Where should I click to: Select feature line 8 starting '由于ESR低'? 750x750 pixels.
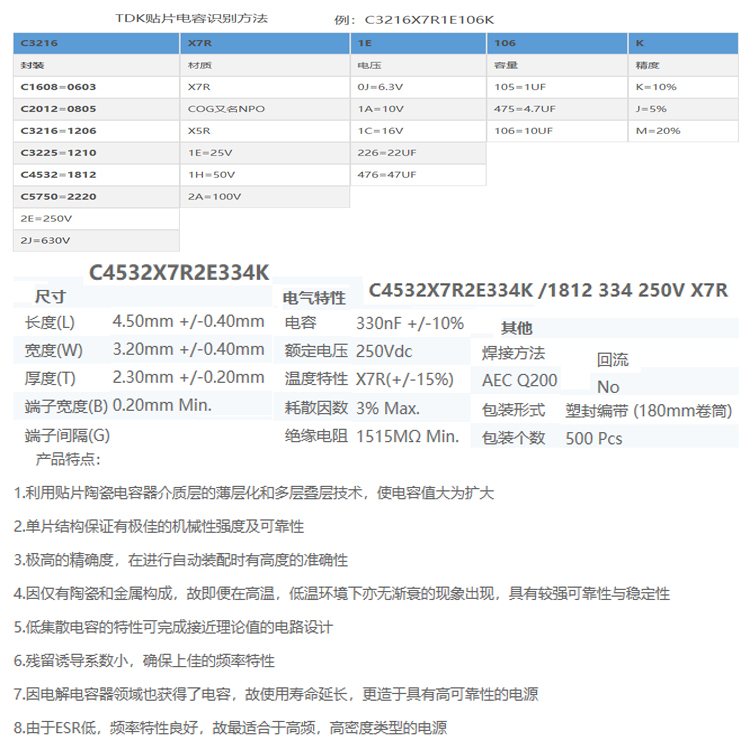tap(231, 728)
